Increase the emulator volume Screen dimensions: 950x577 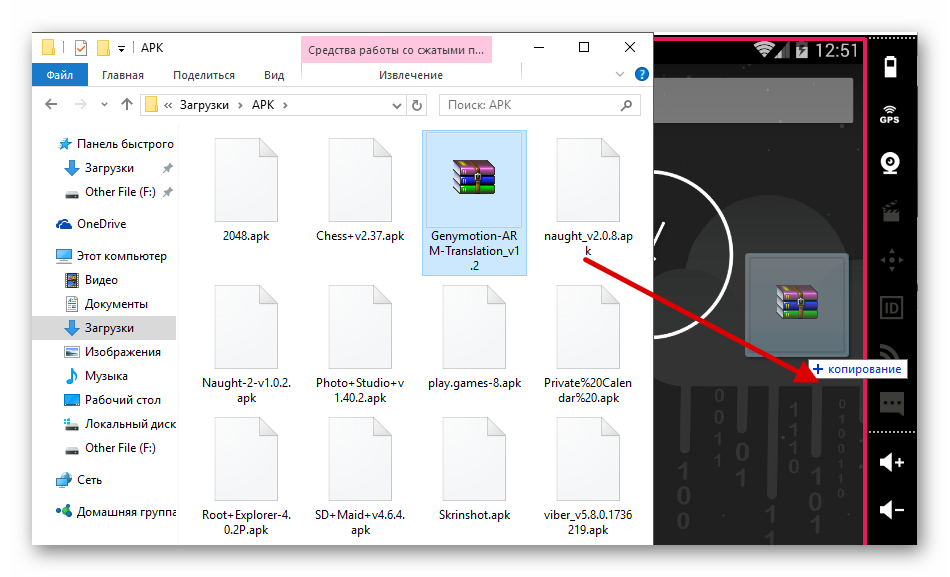[890, 462]
